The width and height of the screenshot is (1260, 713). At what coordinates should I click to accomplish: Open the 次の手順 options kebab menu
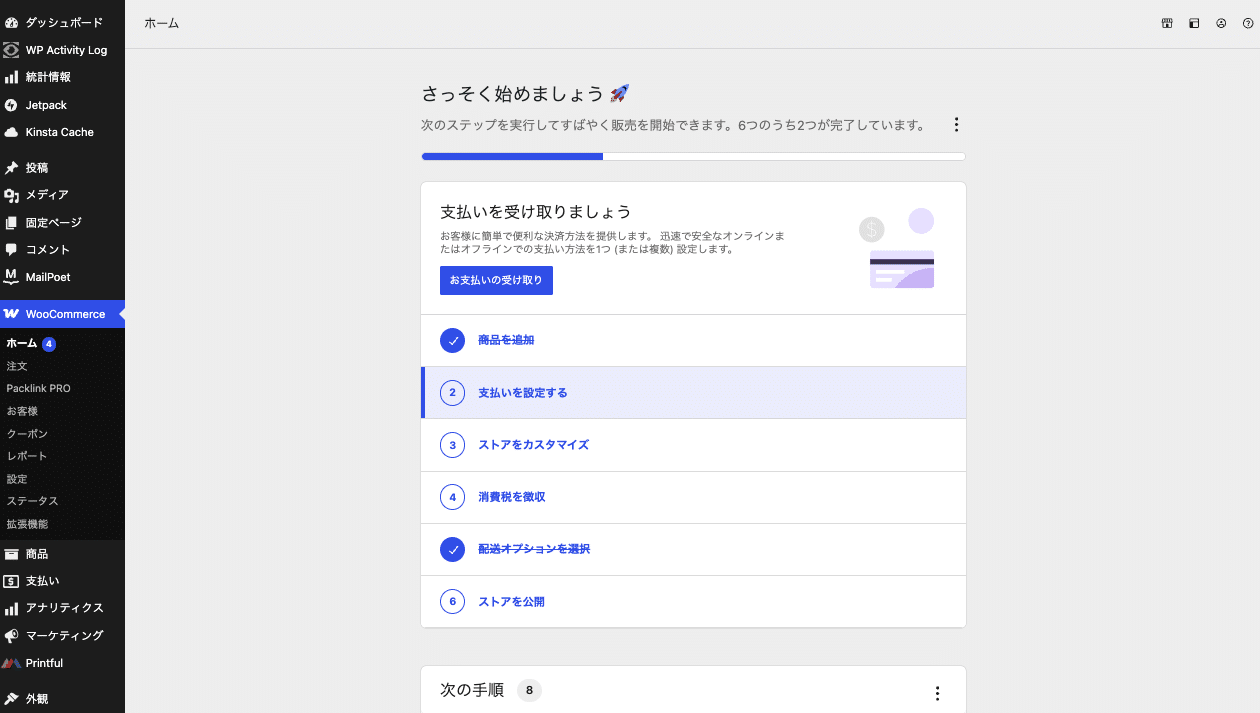point(937,693)
